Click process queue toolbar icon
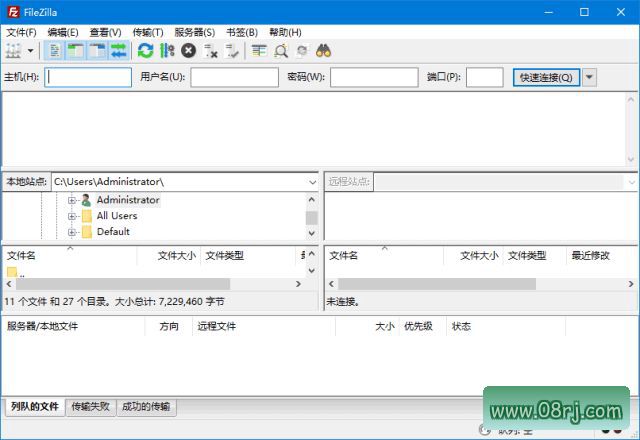 [x=167, y=50]
